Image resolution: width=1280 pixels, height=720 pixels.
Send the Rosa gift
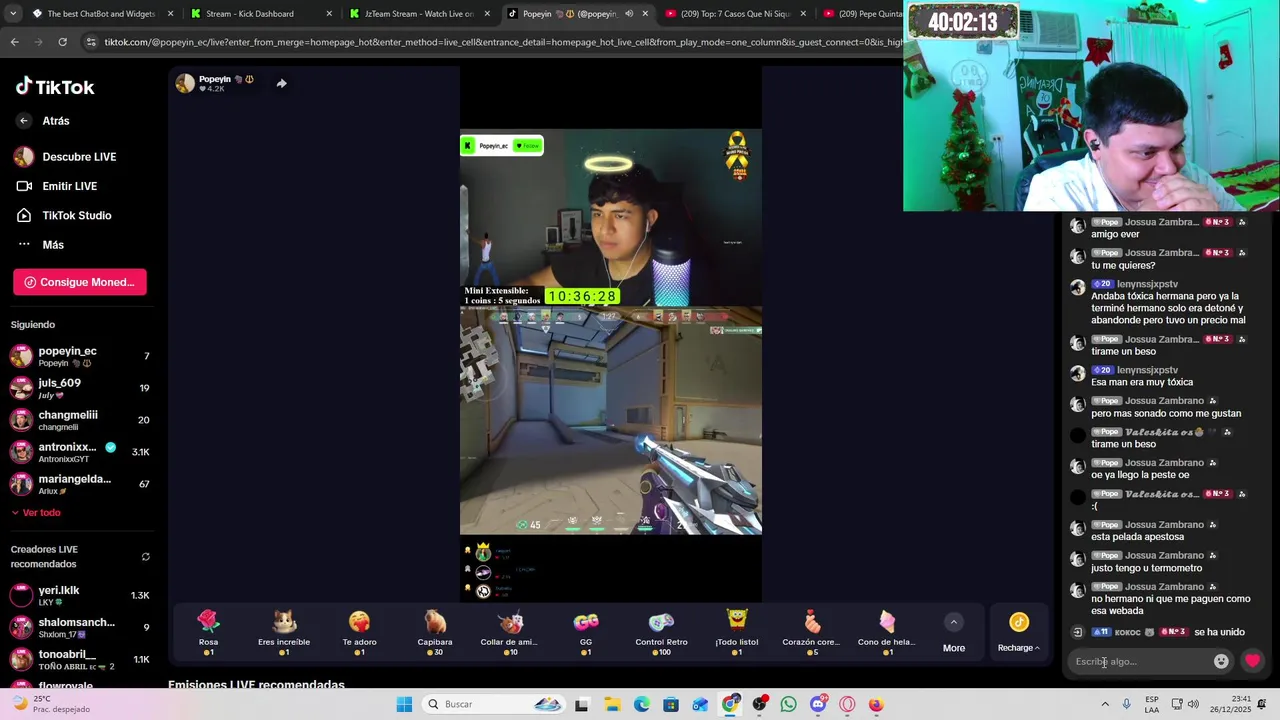click(x=208, y=632)
